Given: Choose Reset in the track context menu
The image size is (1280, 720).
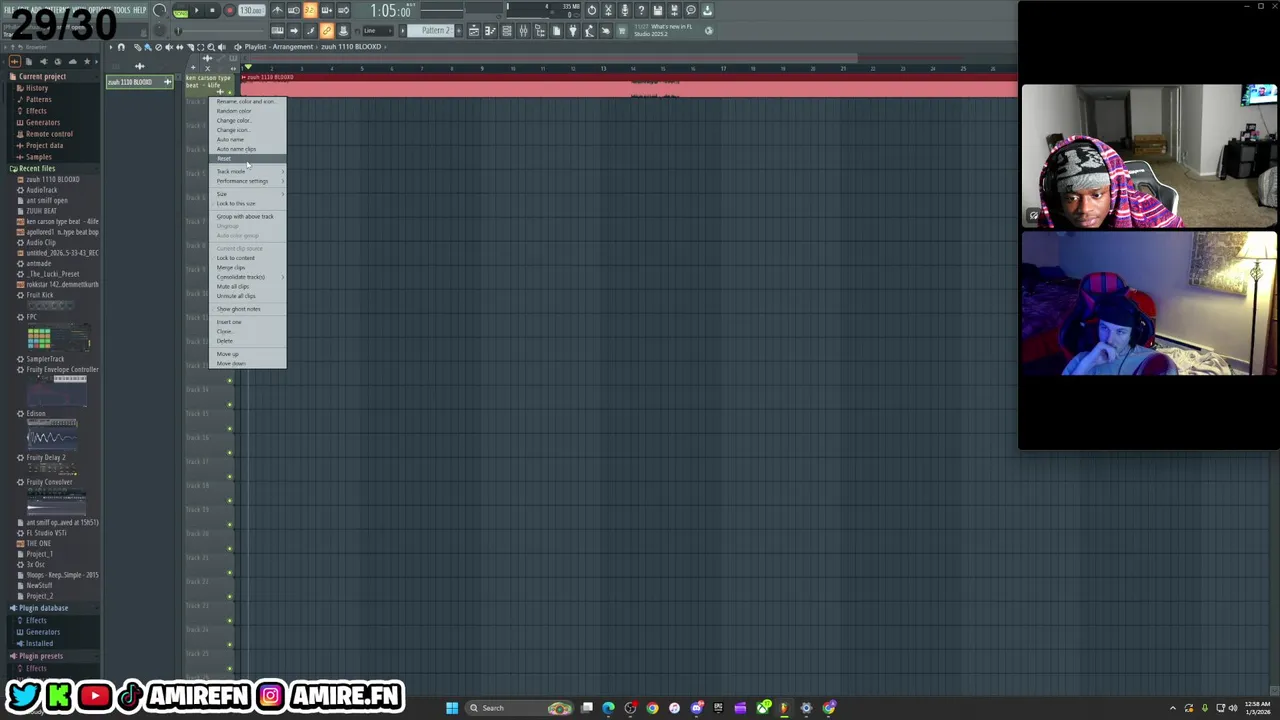Looking at the screenshot, I should point(249,159).
